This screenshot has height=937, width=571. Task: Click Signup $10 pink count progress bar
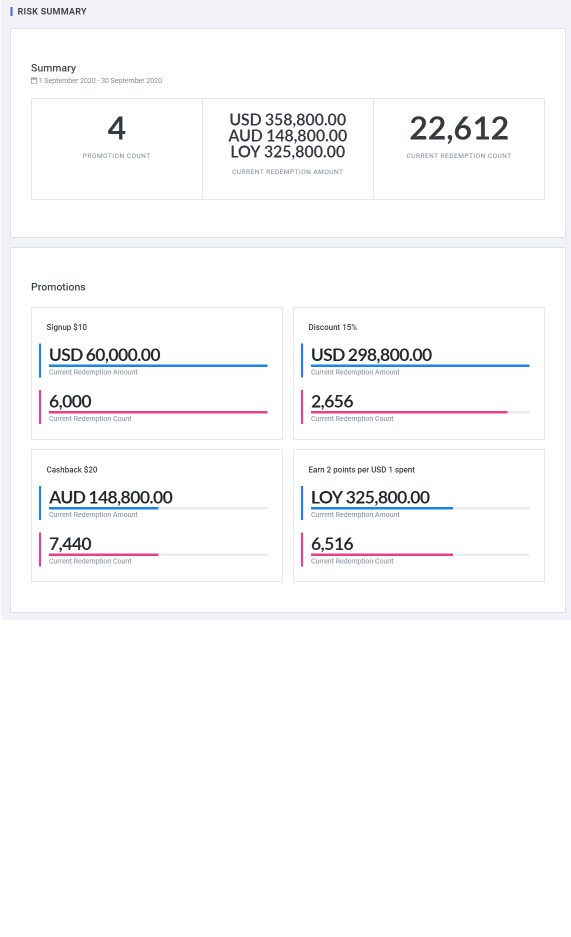coord(158,412)
